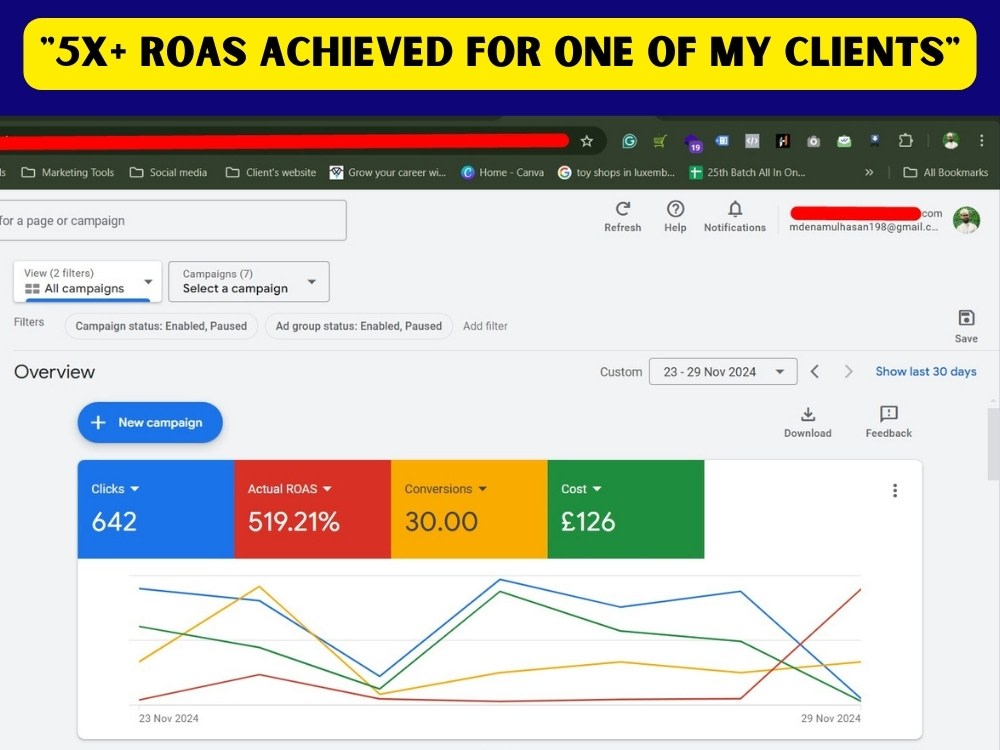
Task: Click Add filter
Action: coord(485,326)
